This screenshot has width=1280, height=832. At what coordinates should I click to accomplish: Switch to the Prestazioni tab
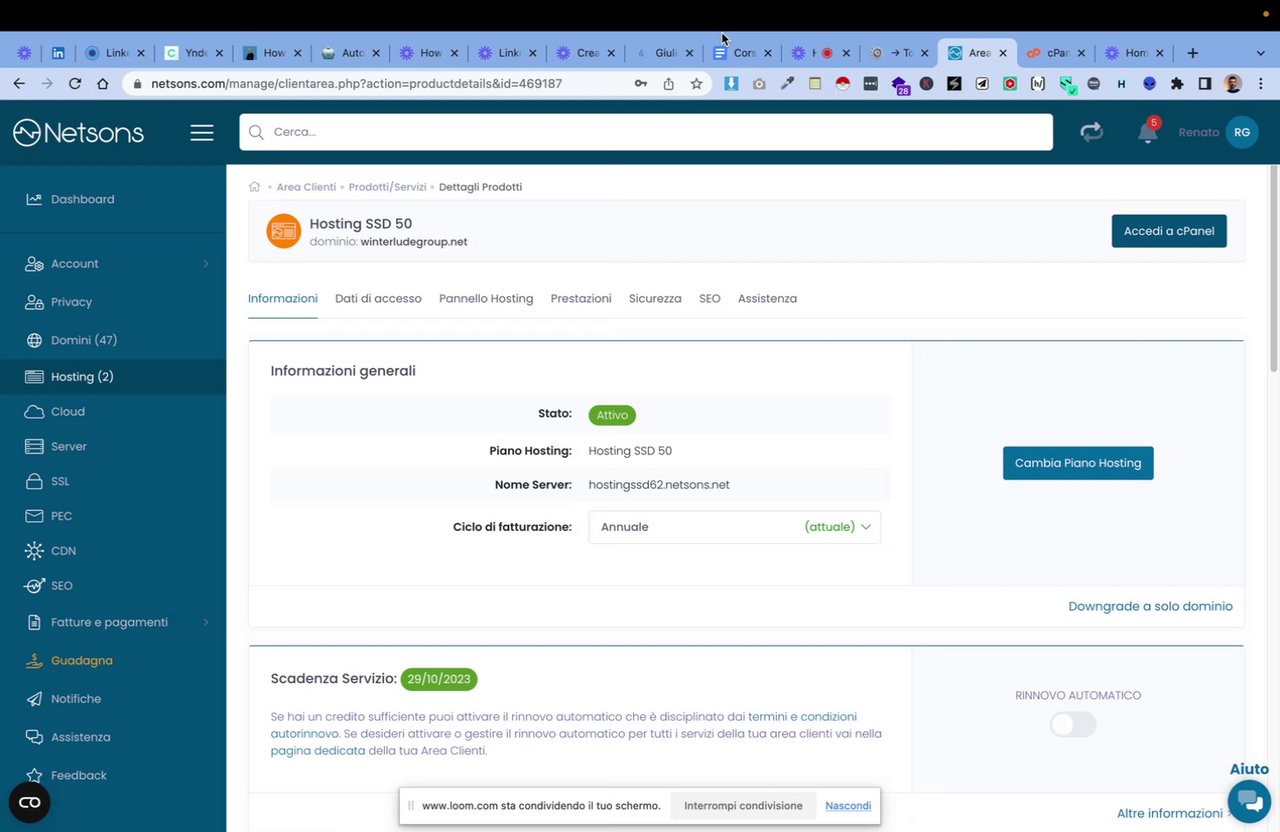tap(581, 299)
